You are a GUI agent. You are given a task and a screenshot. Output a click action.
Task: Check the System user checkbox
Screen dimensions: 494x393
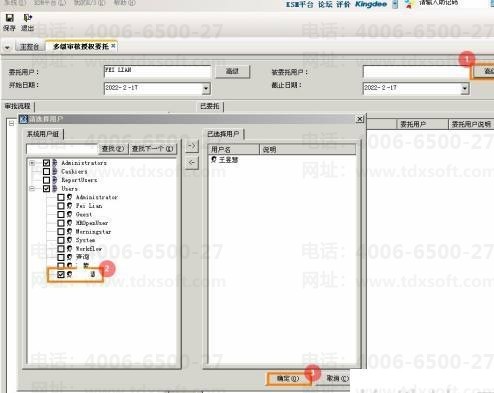pyautogui.click(x=61, y=240)
